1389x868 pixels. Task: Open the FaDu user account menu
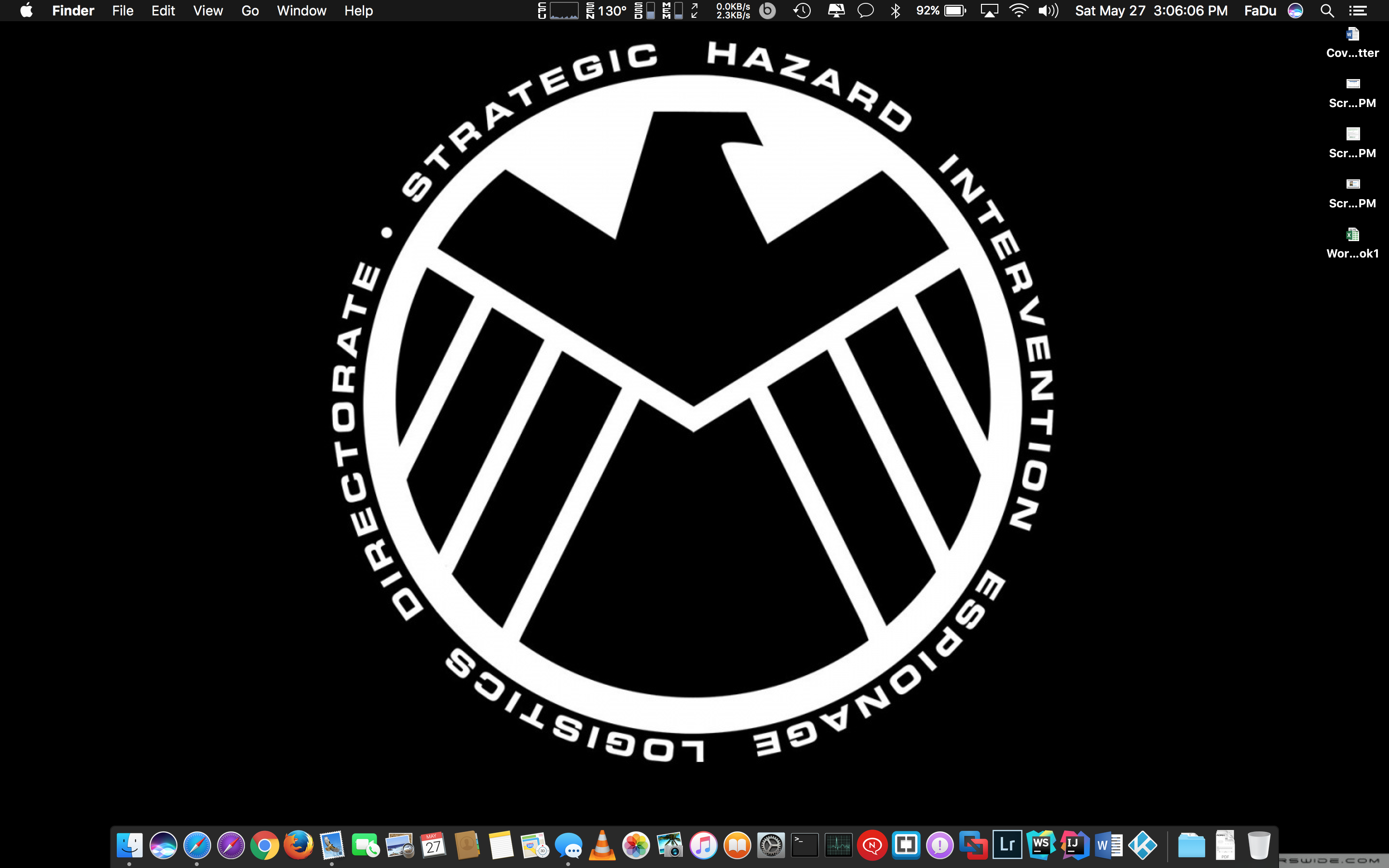(1260, 10)
